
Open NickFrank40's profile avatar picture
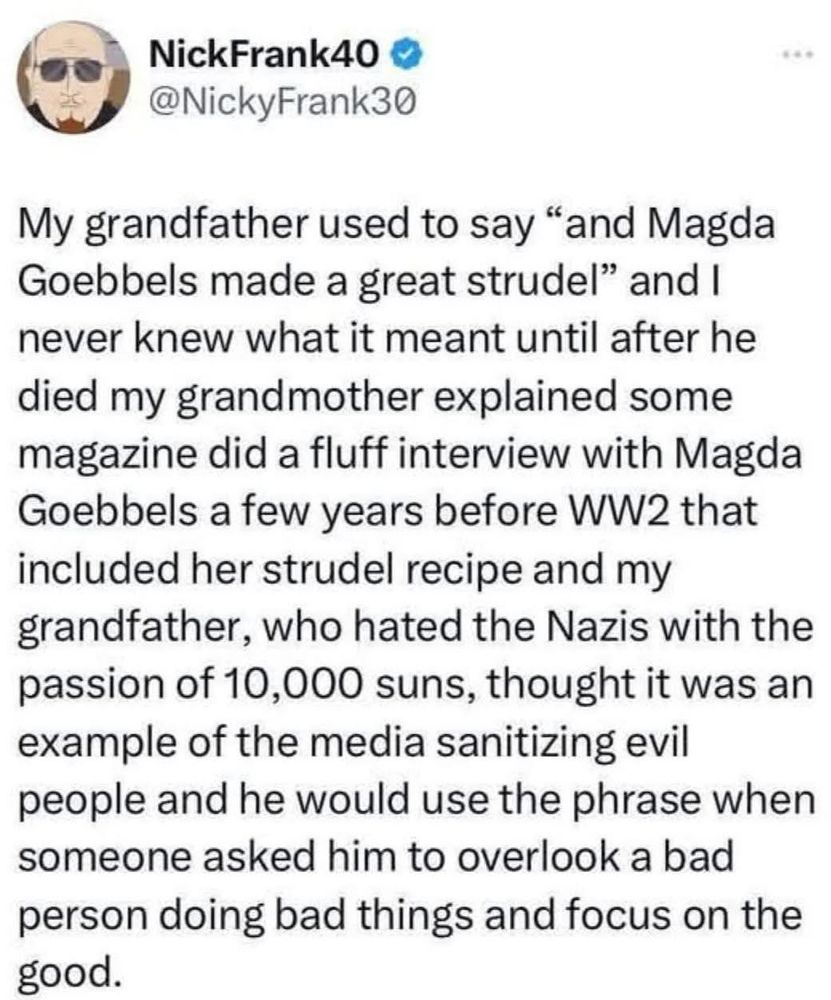[73, 78]
